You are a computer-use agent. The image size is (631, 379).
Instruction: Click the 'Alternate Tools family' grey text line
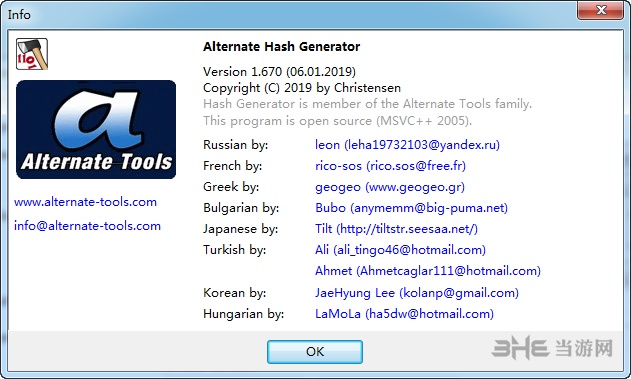tap(367, 104)
